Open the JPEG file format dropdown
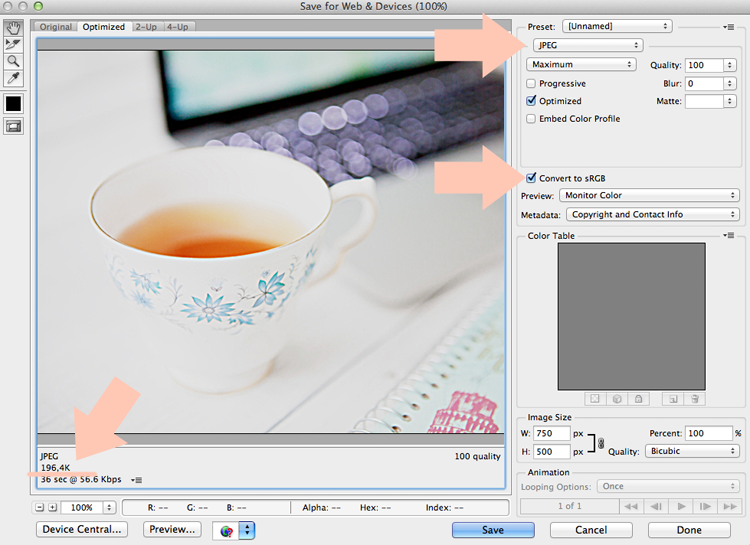The height and width of the screenshot is (545, 750). point(588,45)
